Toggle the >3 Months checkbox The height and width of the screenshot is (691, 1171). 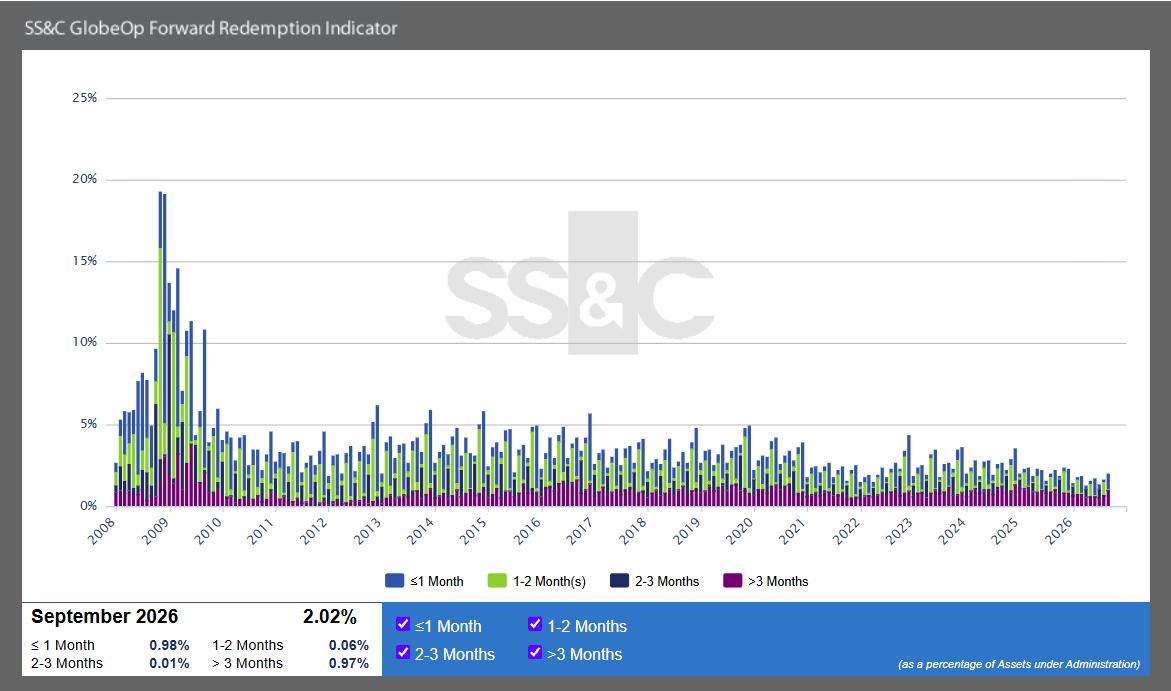535,651
